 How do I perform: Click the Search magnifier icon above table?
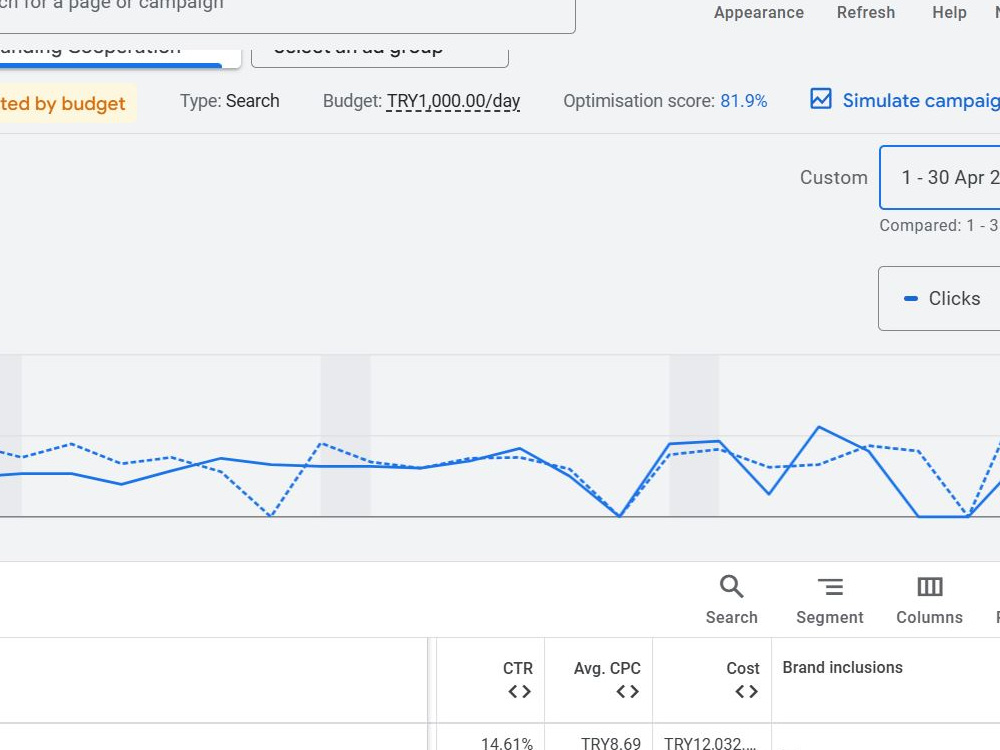732,586
